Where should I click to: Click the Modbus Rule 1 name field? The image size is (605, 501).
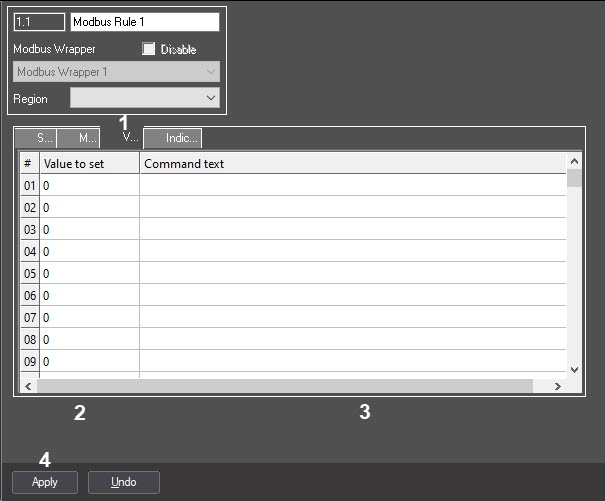pos(145,22)
